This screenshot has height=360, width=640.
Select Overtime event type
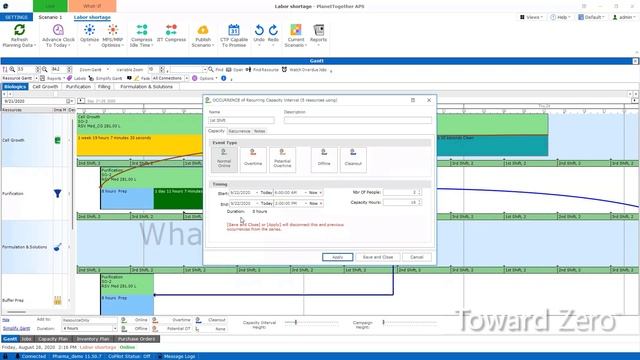click(x=253, y=160)
